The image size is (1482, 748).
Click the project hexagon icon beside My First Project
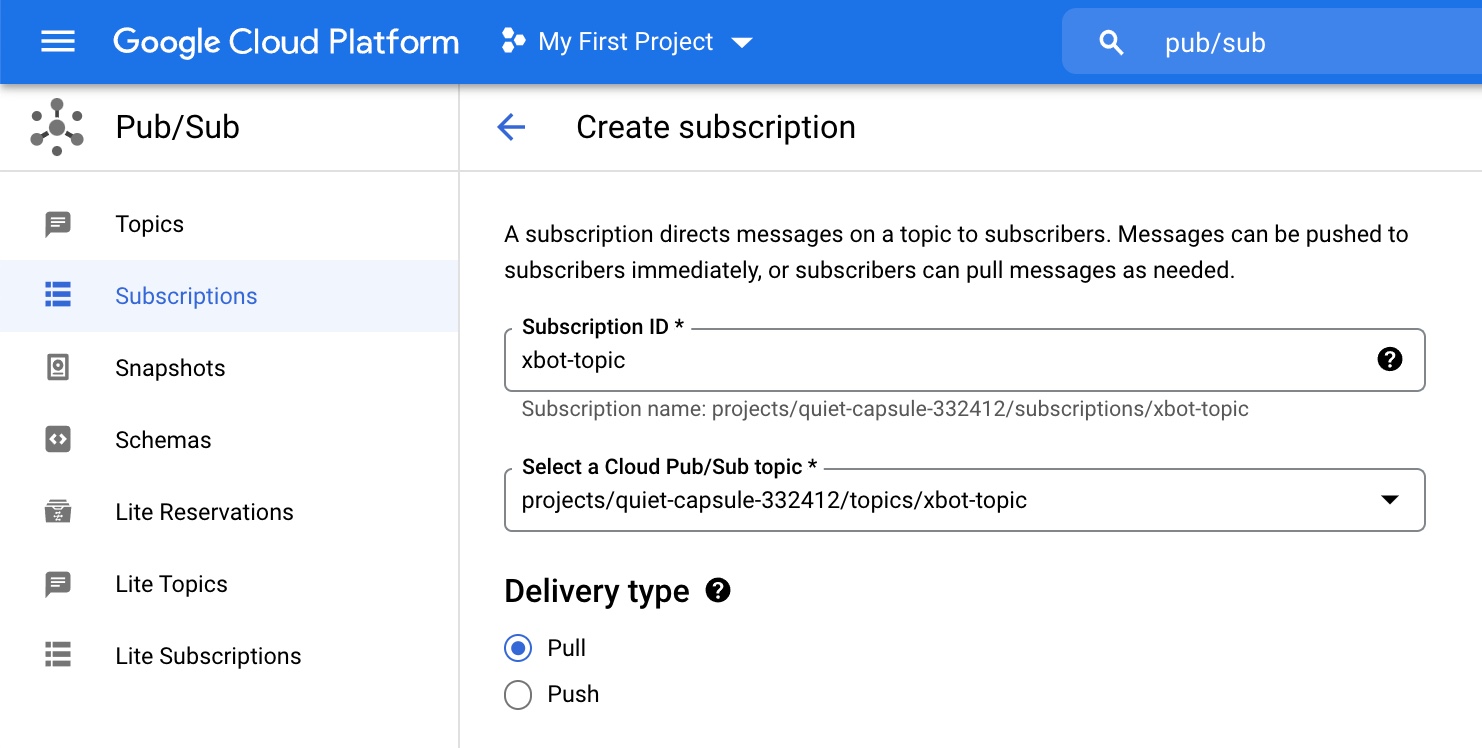coord(513,42)
